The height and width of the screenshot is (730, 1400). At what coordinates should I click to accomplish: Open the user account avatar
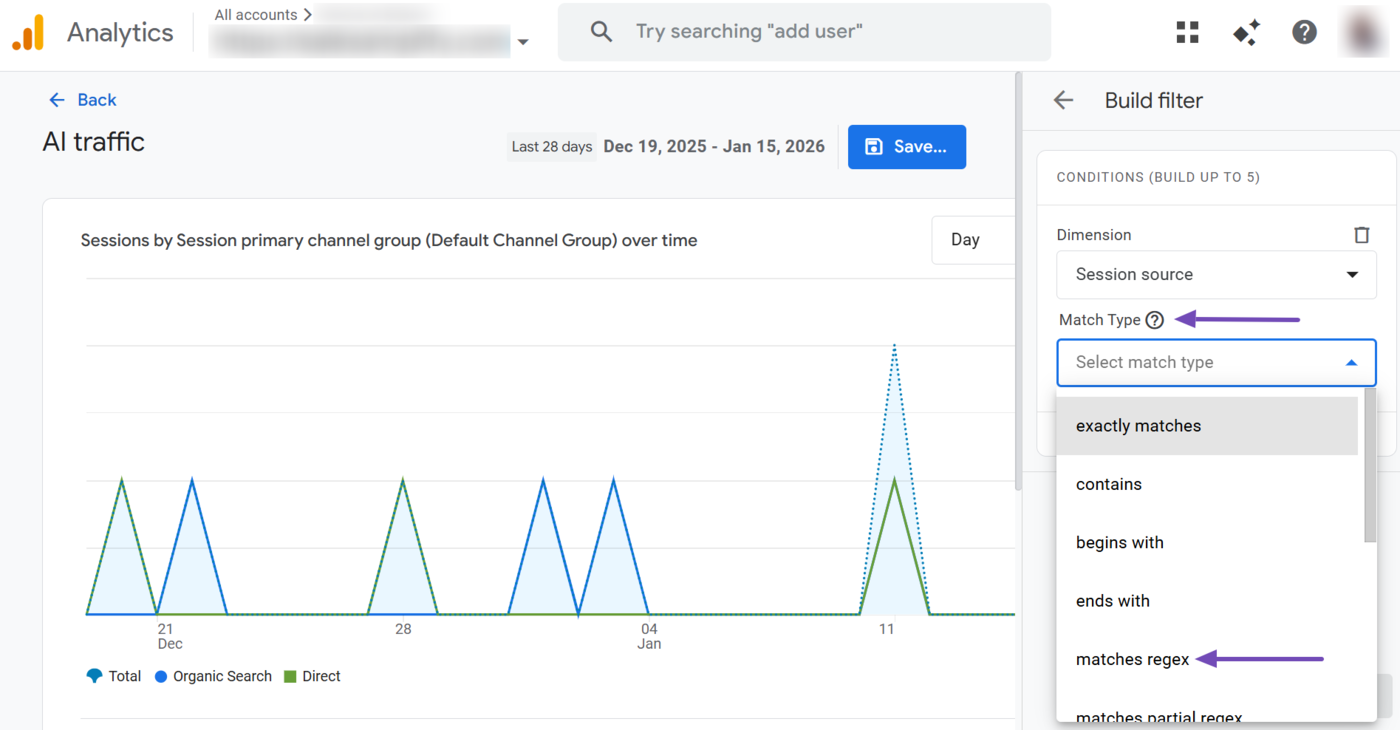point(1362,32)
